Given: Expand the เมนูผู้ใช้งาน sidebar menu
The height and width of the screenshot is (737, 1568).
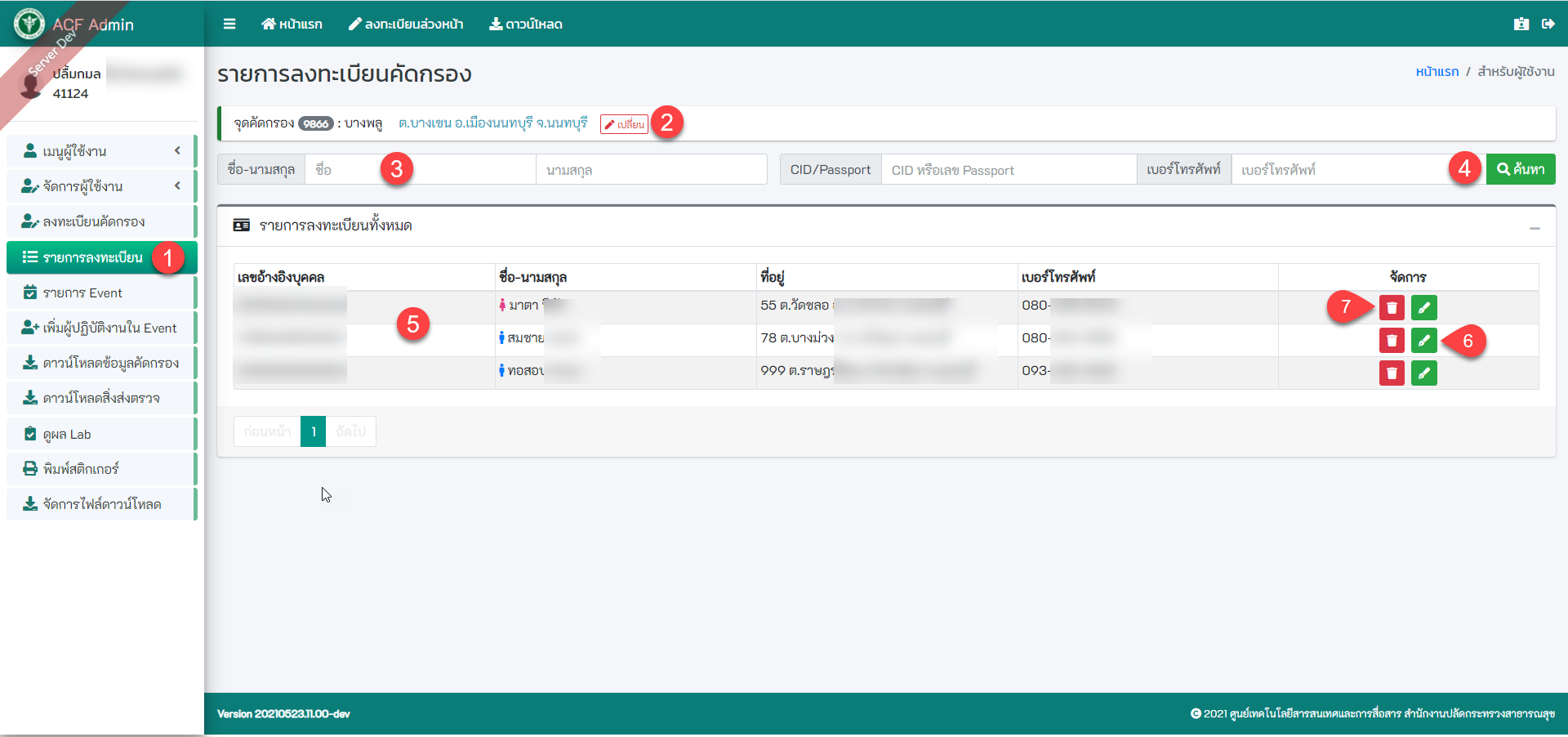Looking at the screenshot, I should click(x=101, y=151).
